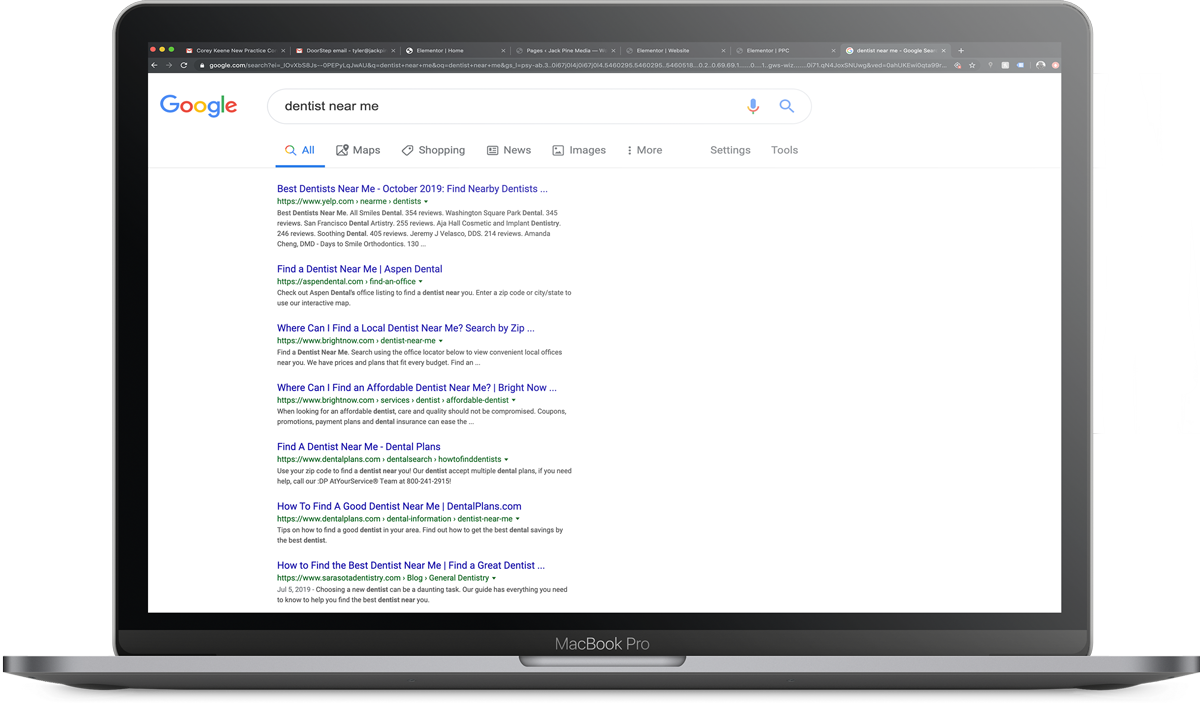Select the All search results tab
Viewport: 1200px width, 703px height.
(299, 150)
